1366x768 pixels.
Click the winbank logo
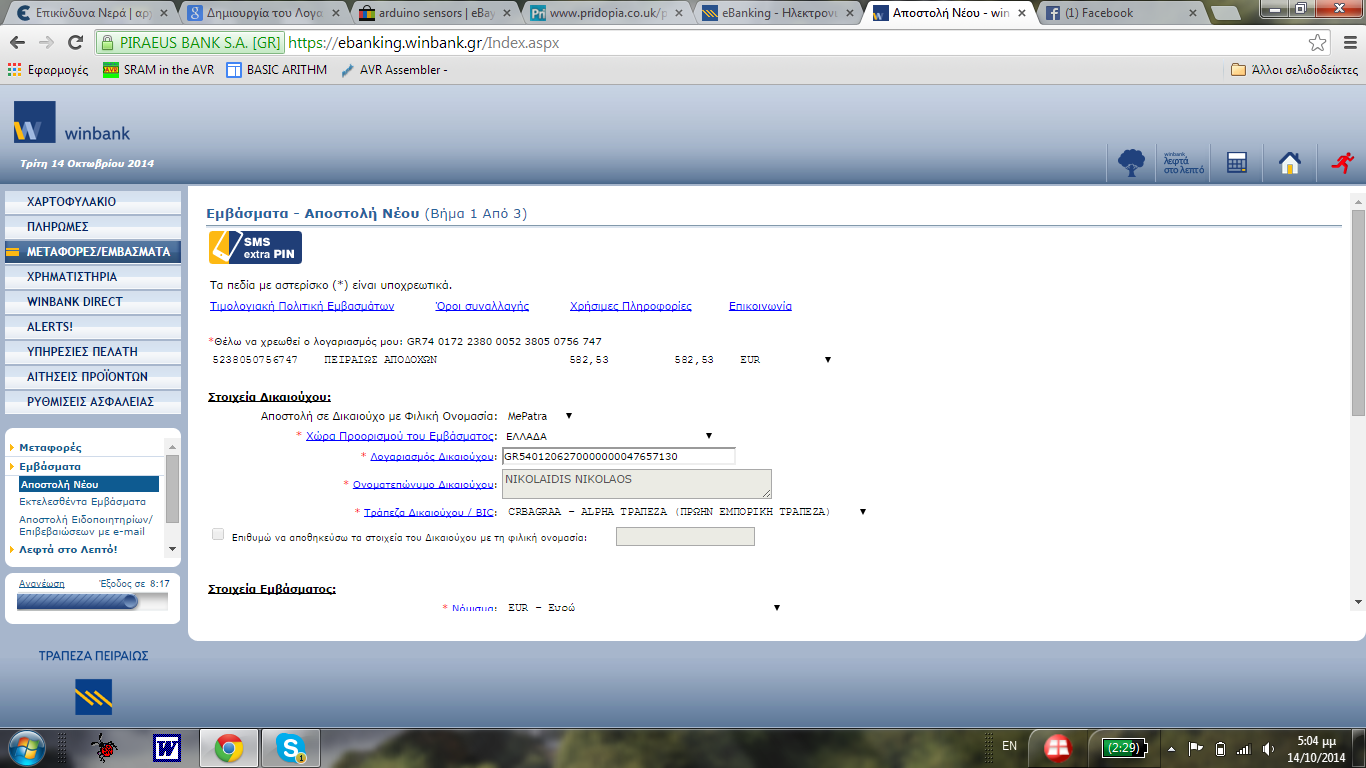(x=72, y=122)
